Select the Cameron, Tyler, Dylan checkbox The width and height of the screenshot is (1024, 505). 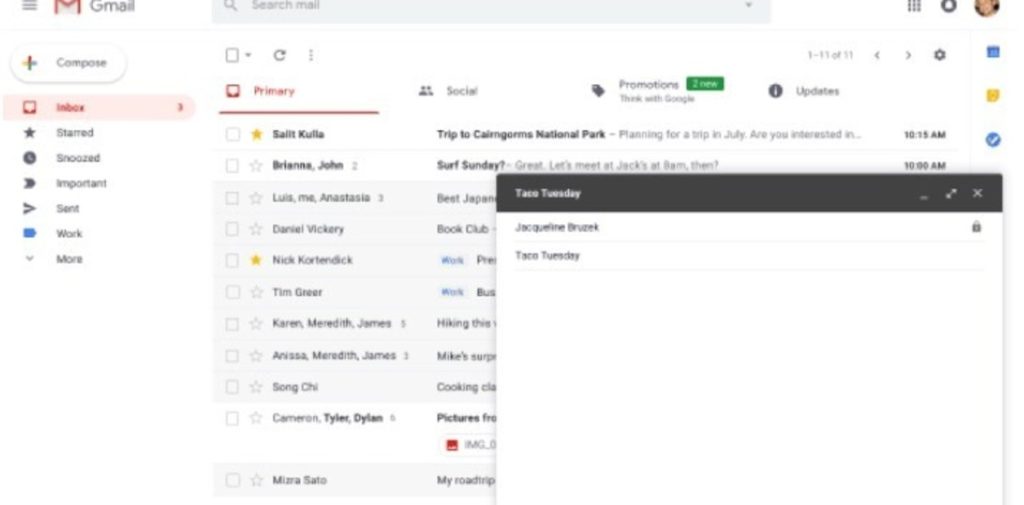pyautogui.click(x=232, y=418)
